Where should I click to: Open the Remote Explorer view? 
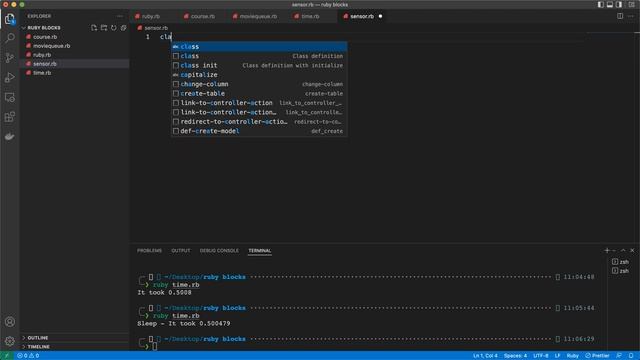9,97
